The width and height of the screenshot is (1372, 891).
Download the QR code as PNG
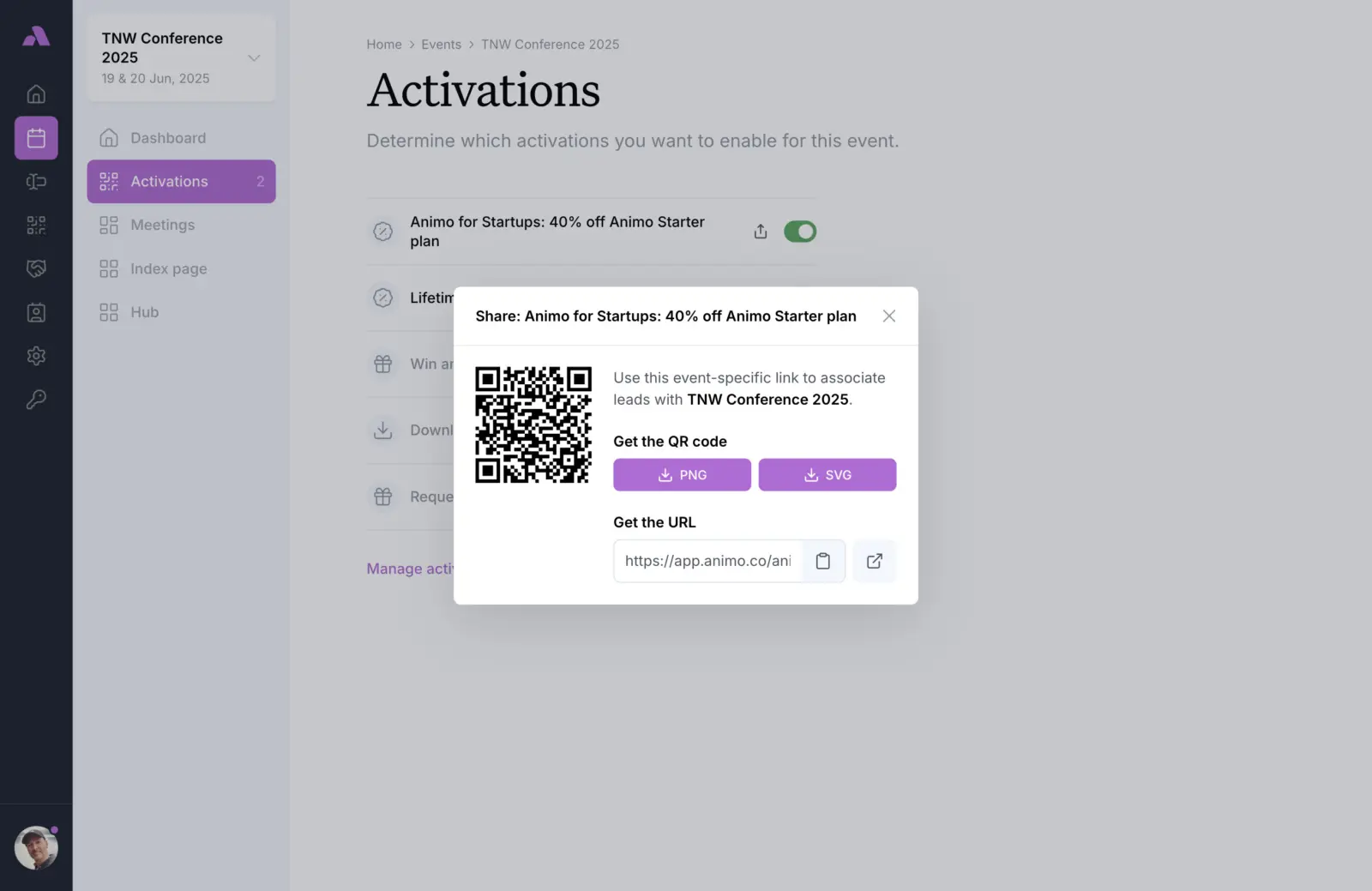tap(681, 474)
